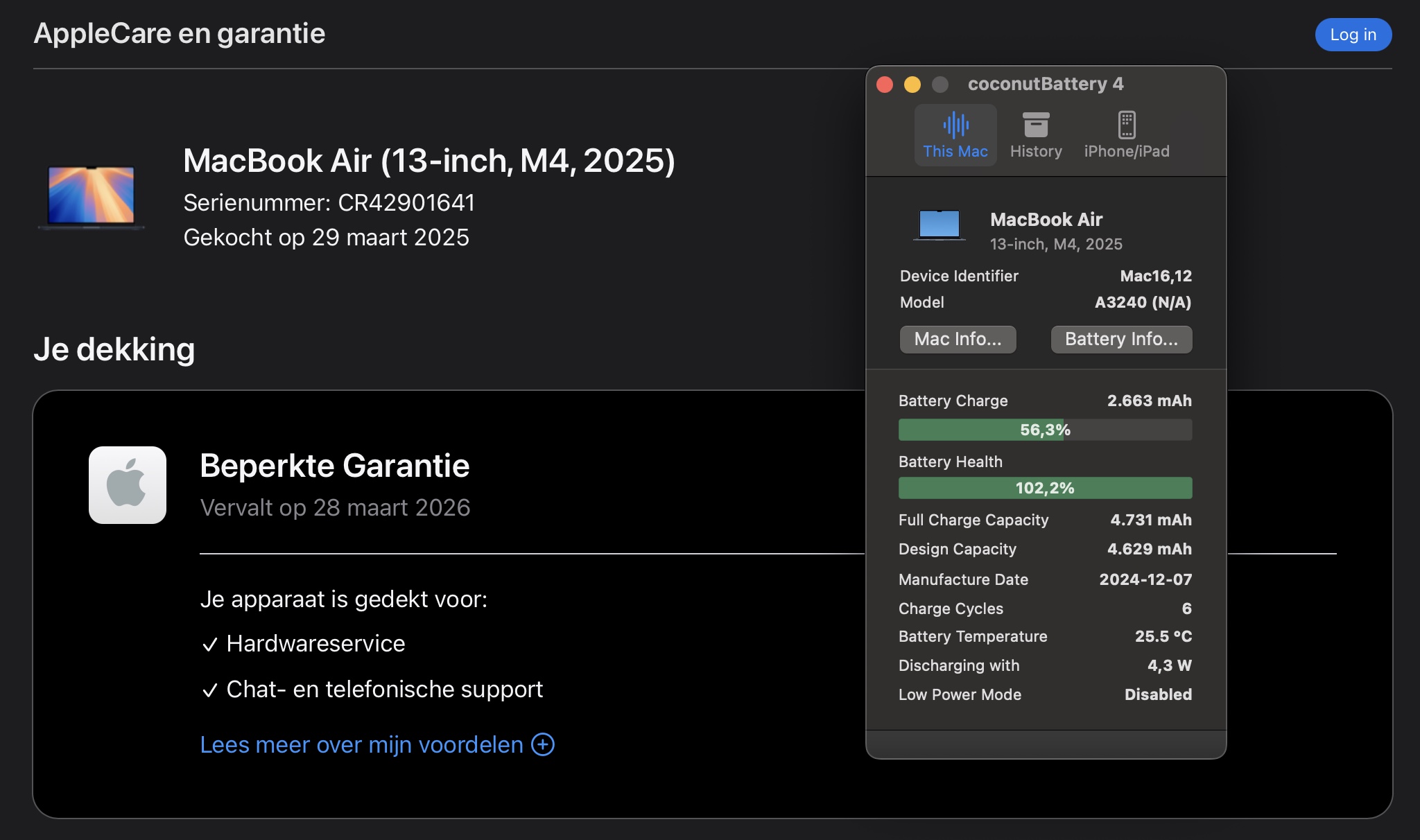Viewport: 1420px width, 840px height.
Task: Click the coconutBattery 4 window title
Action: [1046, 84]
